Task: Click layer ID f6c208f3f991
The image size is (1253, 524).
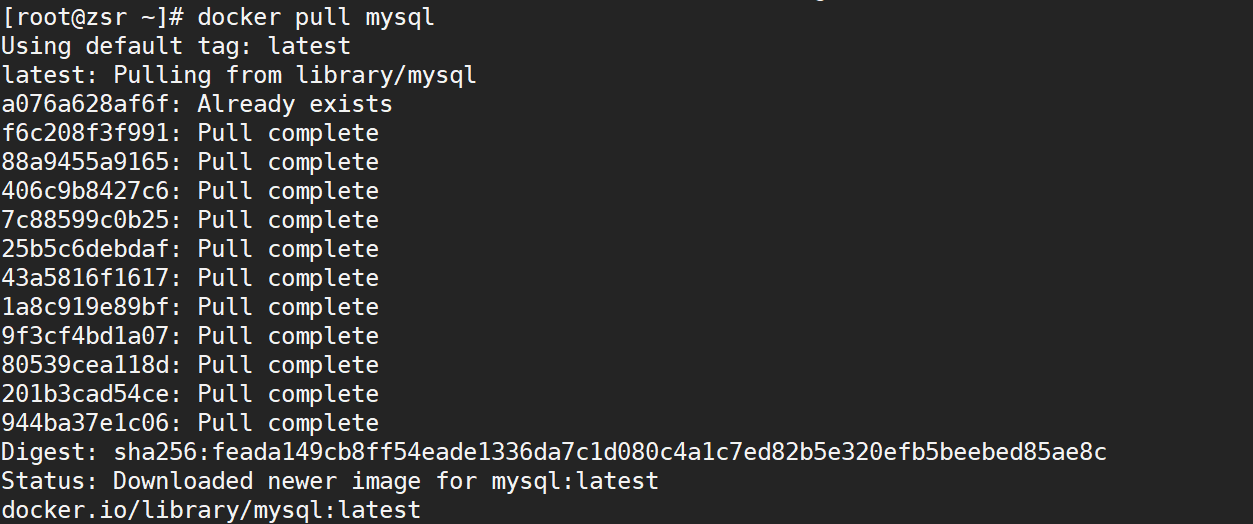Action: [x=85, y=133]
